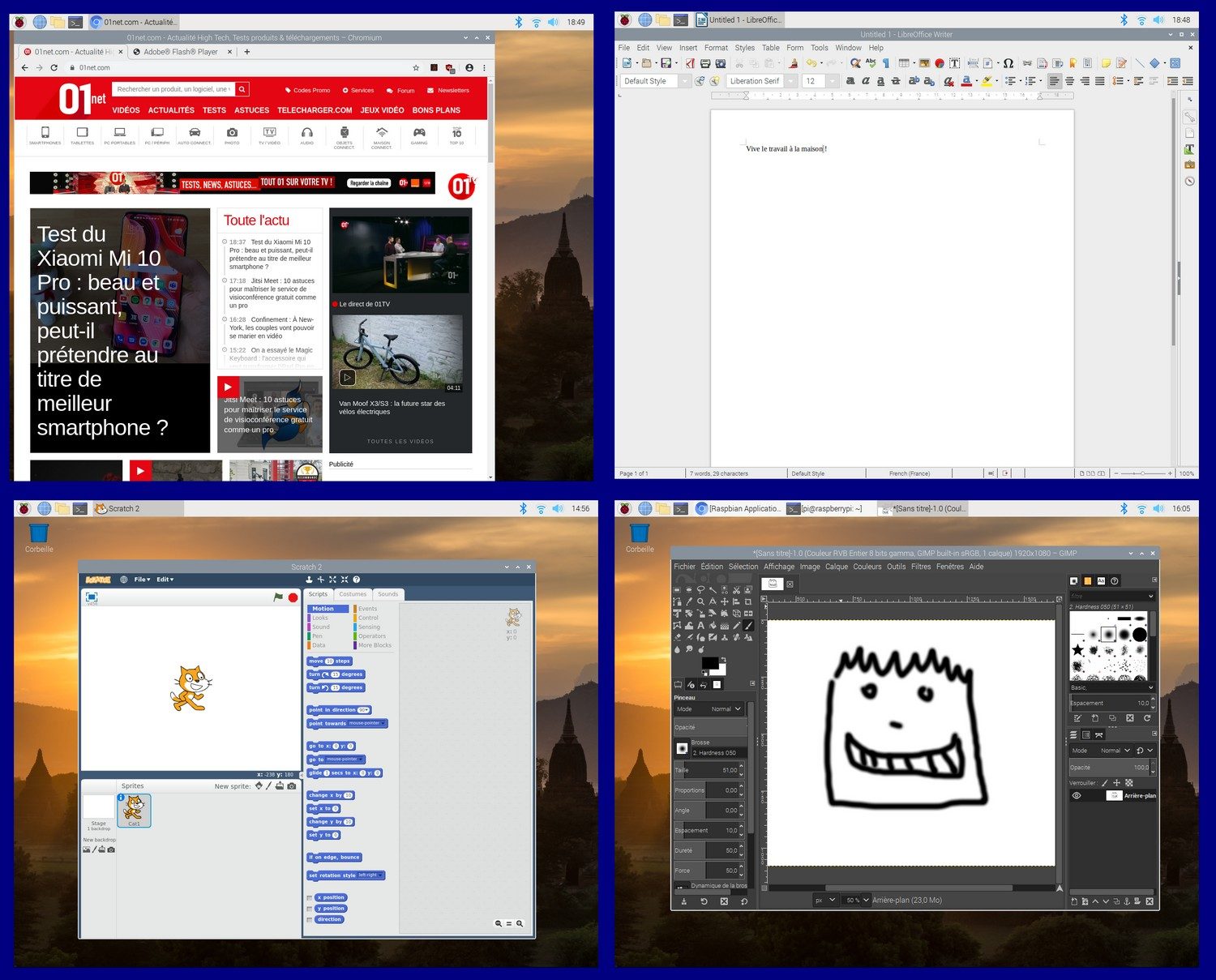Open Liberation Serif font name dropdown
This screenshot has height=980, width=1216.
790,81
